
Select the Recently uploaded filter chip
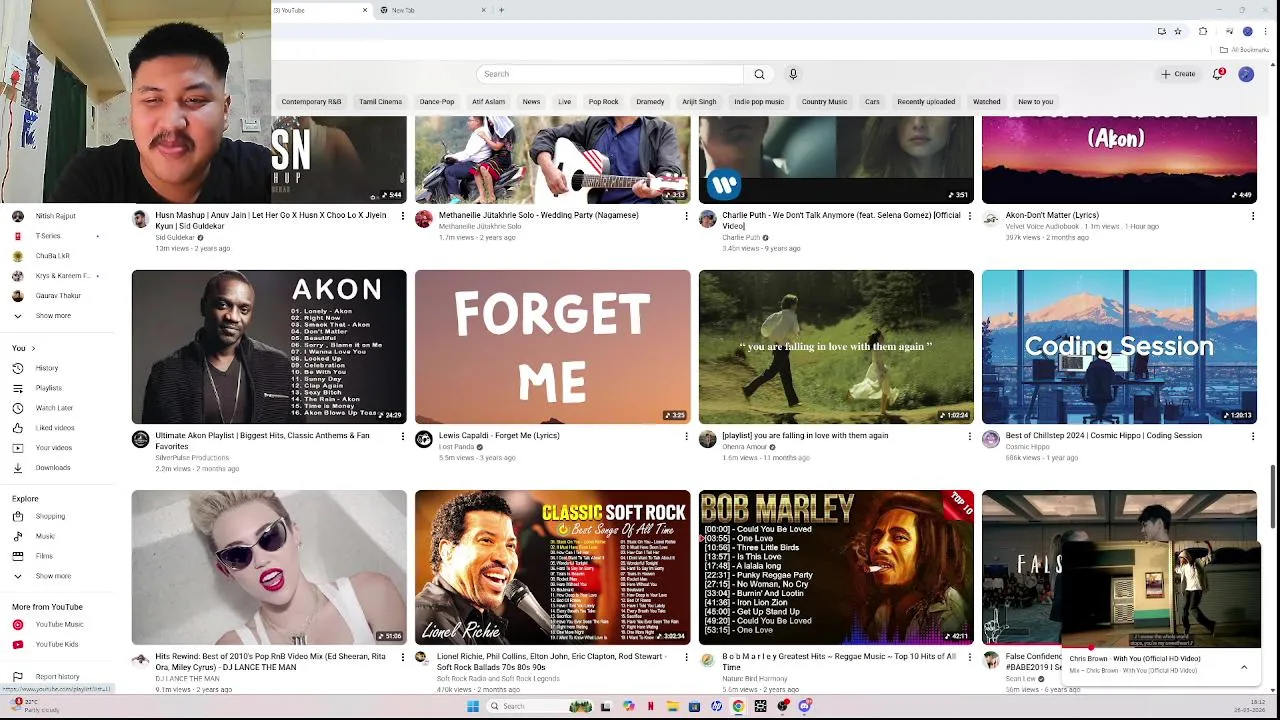coord(926,102)
